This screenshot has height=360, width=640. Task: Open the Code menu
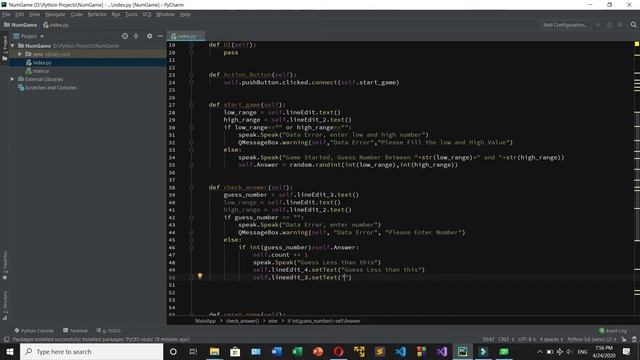tap(76, 14)
